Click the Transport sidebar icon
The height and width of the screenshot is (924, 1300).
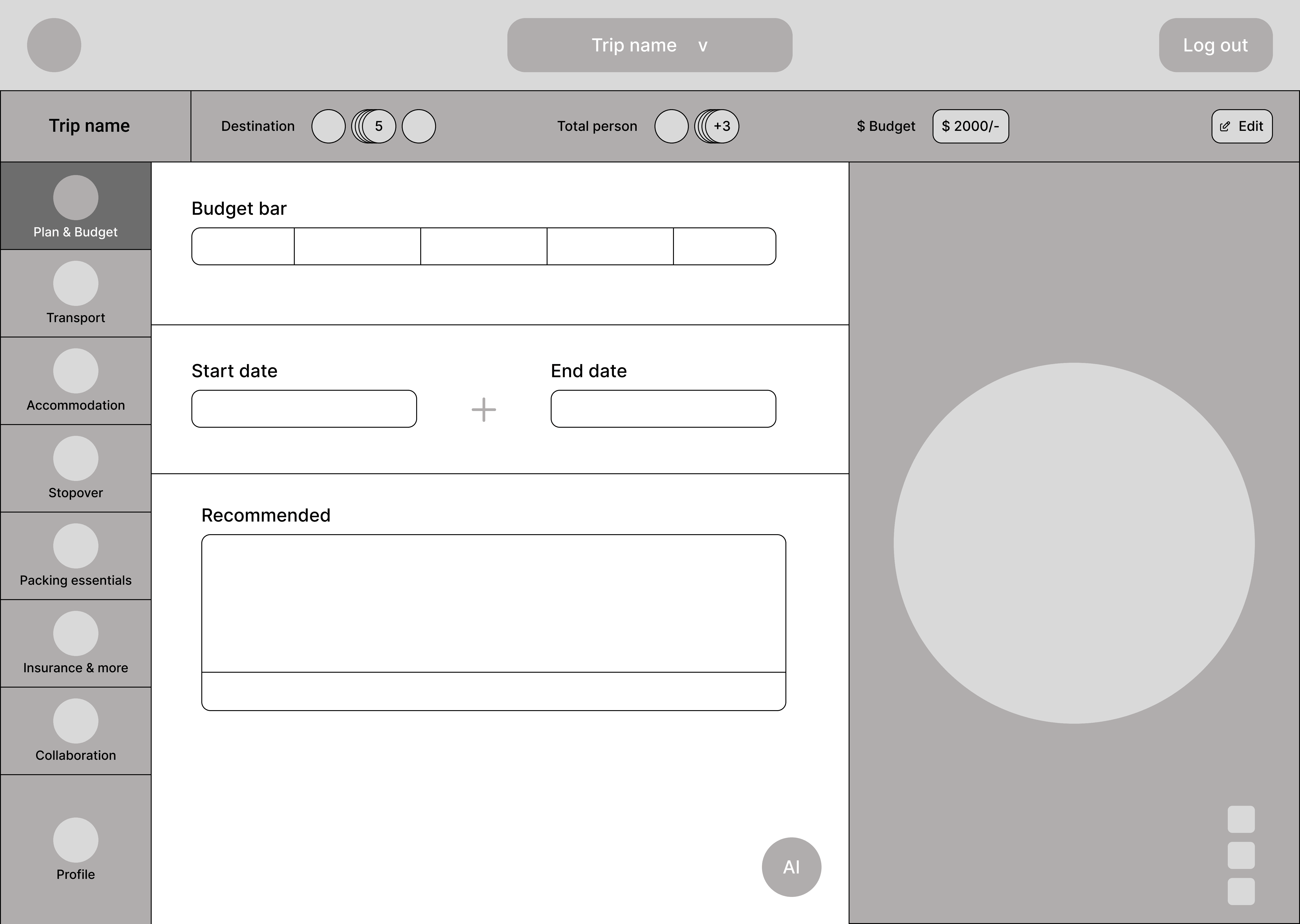click(76, 283)
